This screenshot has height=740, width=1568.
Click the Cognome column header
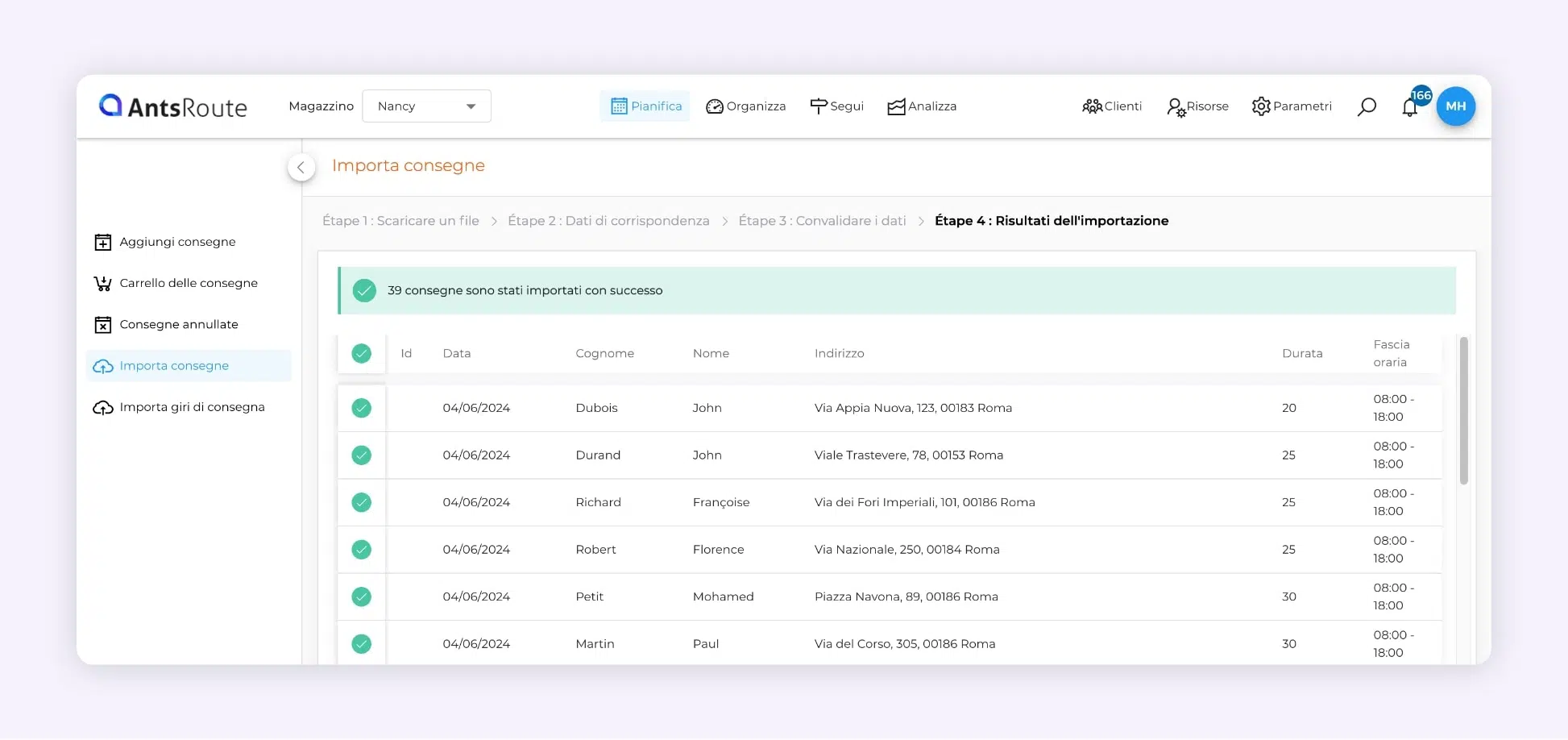point(605,354)
